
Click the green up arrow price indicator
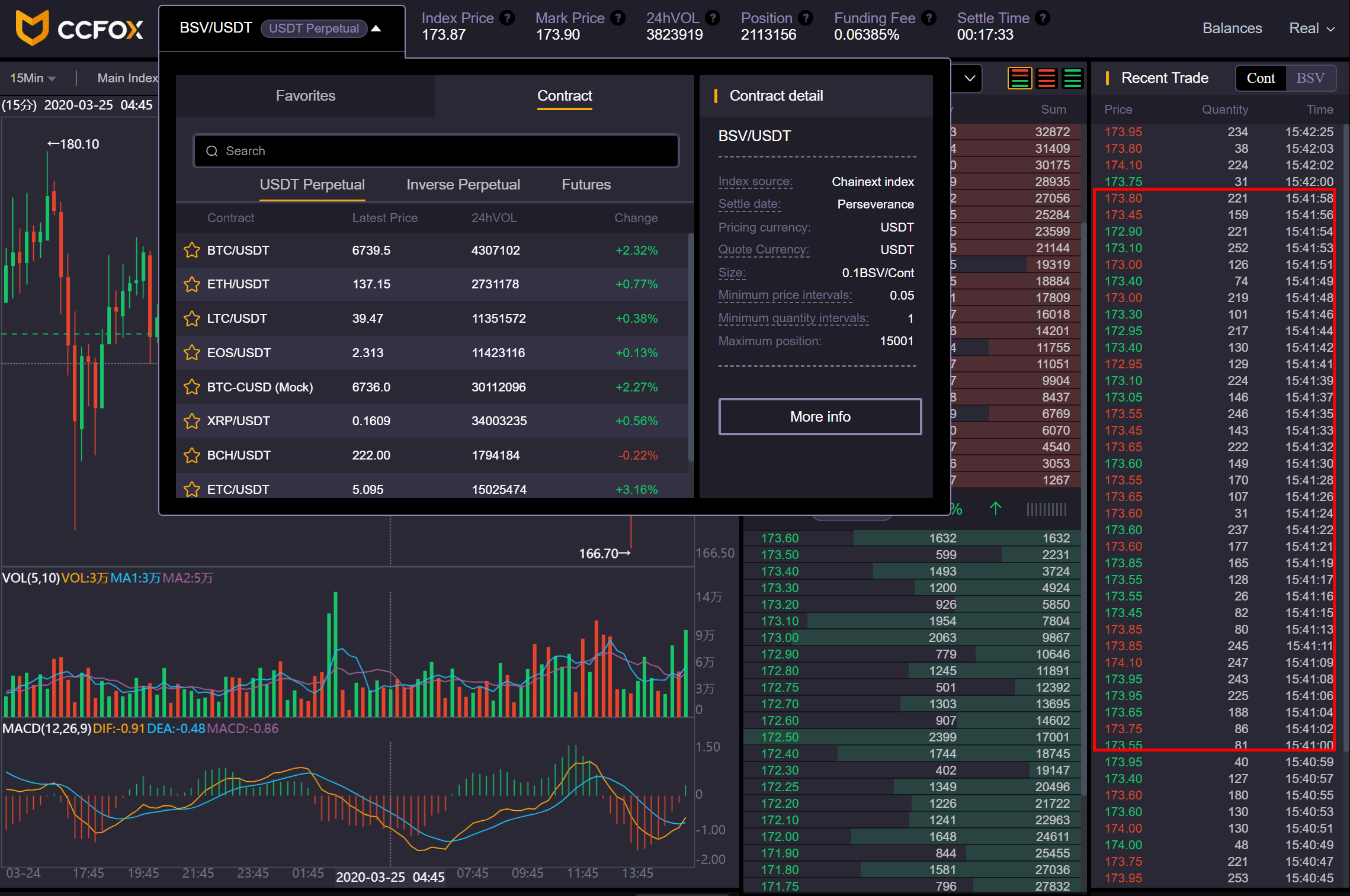pos(996,509)
